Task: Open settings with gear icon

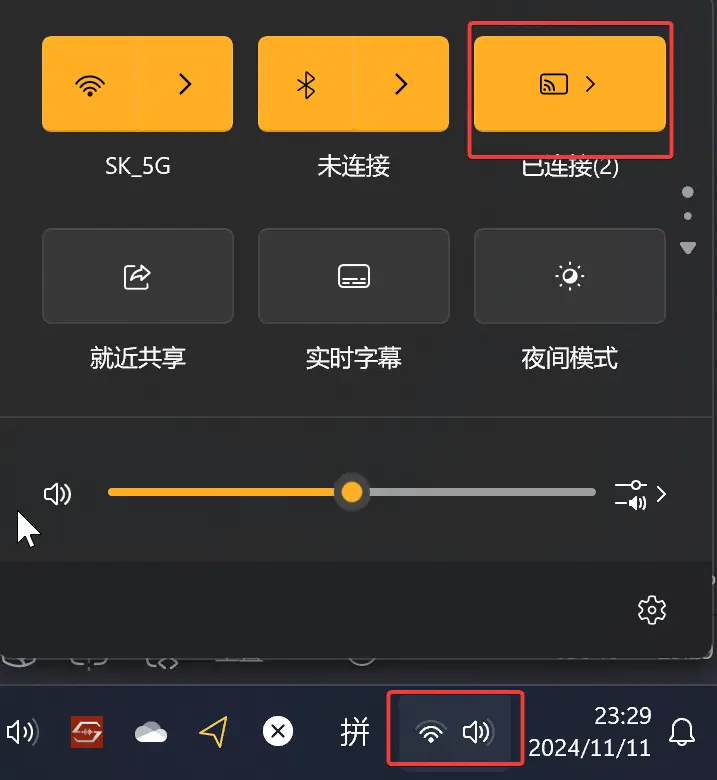Action: [x=652, y=610]
